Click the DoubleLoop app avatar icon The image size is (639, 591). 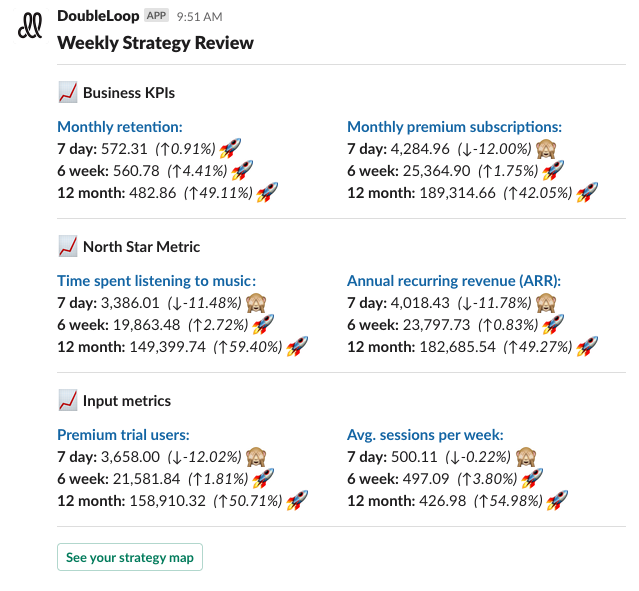[30, 27]
